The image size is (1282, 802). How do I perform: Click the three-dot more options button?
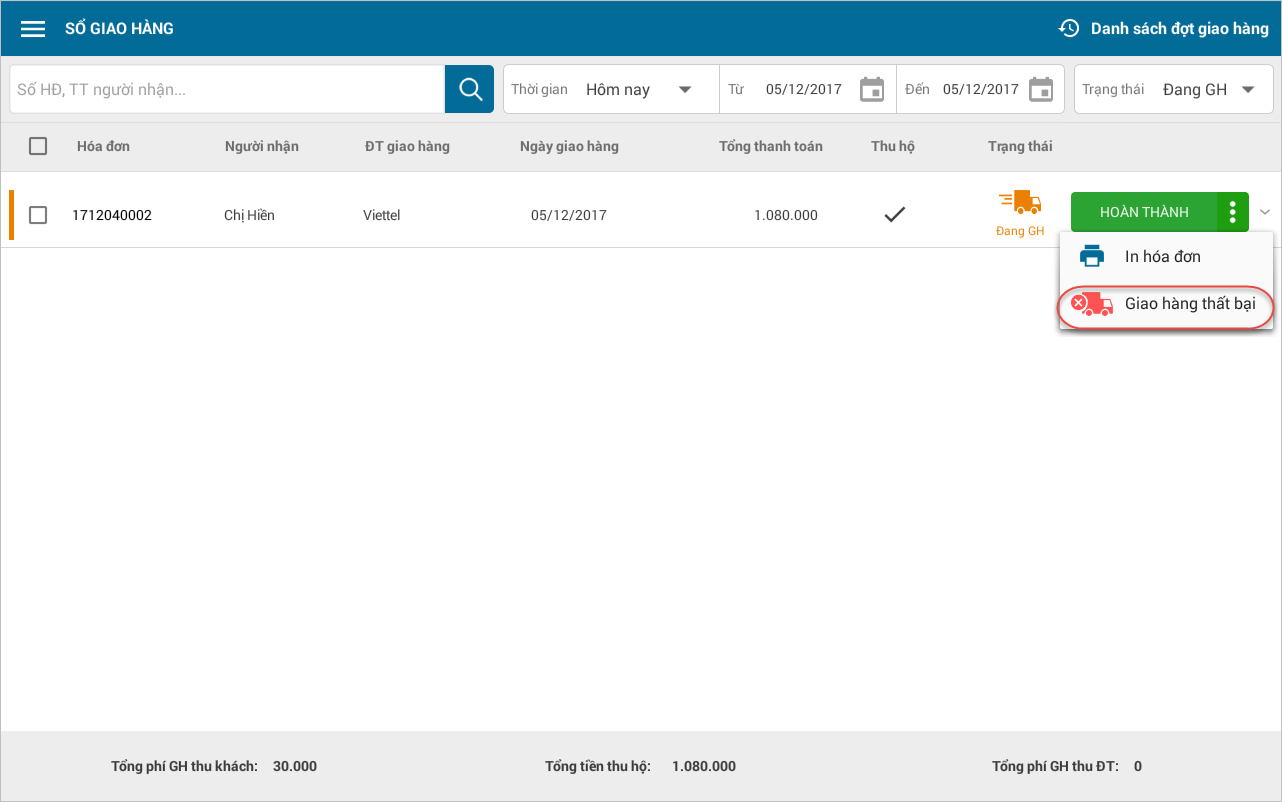(x=1233, y=212)
